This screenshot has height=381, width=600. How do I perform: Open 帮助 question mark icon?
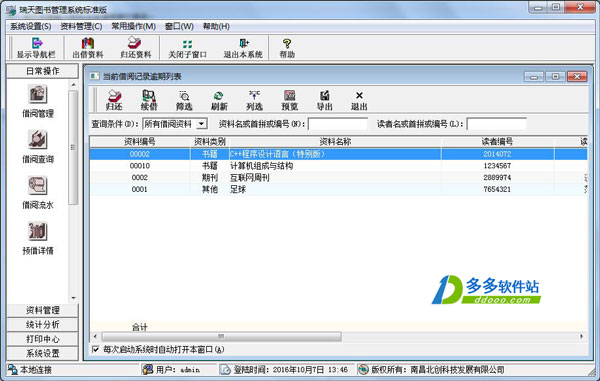[287, 43]
